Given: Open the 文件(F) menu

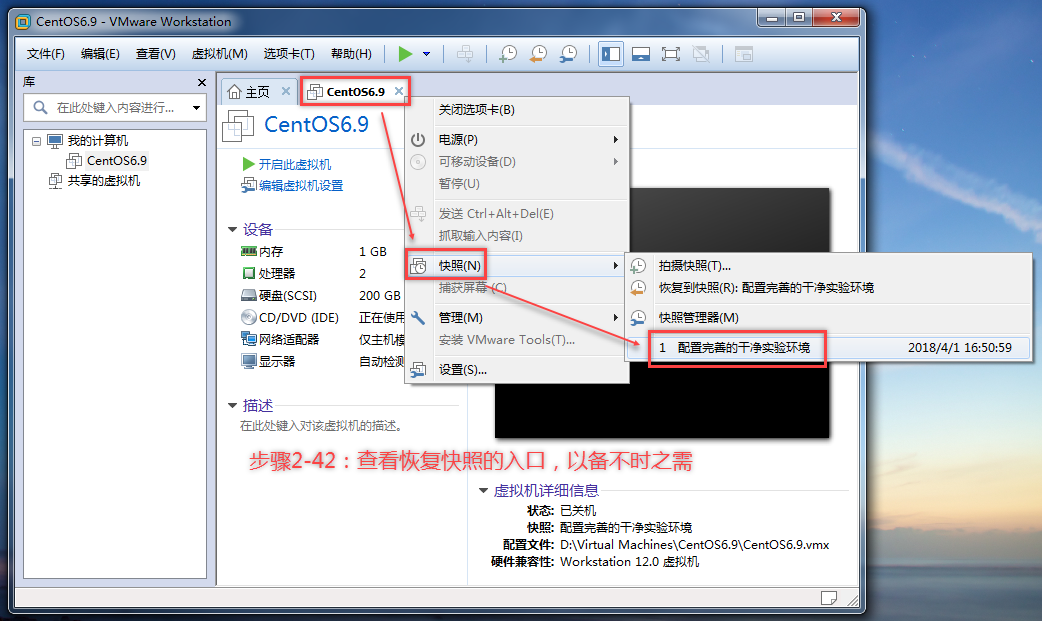Looking at the screenshot, I should [45, 54].
